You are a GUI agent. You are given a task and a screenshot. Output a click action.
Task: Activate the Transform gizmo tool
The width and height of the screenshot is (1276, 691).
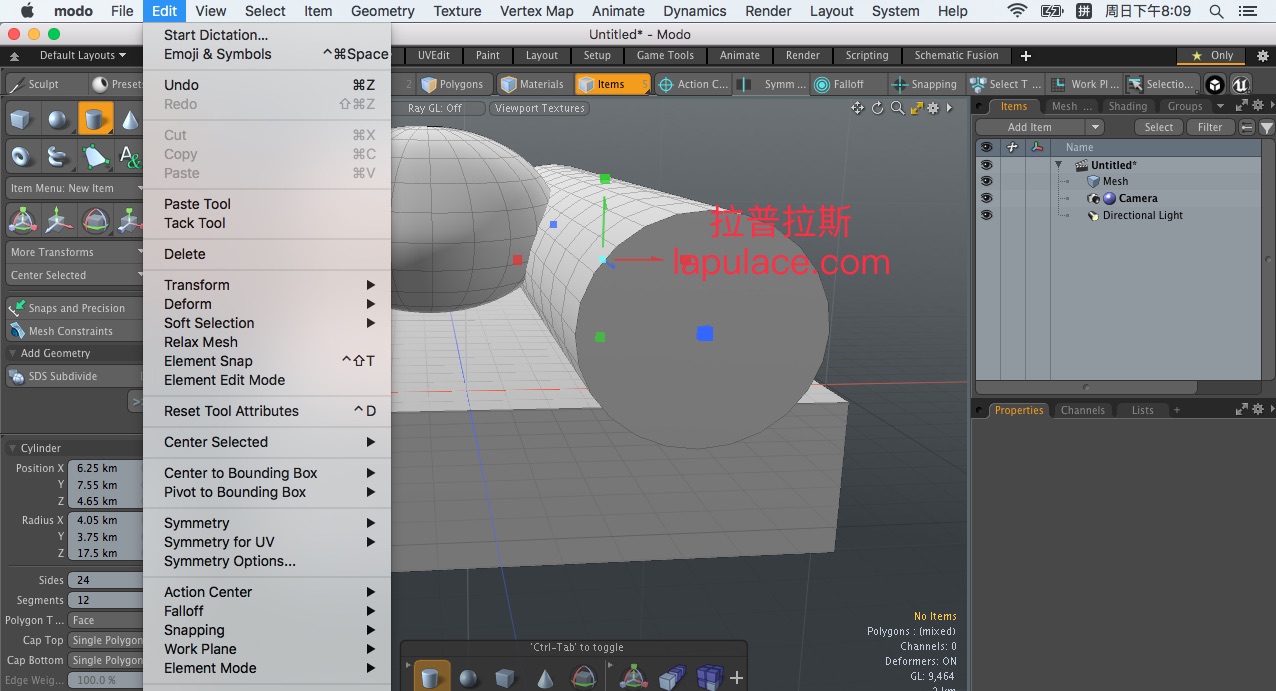[x=22, y=219]
